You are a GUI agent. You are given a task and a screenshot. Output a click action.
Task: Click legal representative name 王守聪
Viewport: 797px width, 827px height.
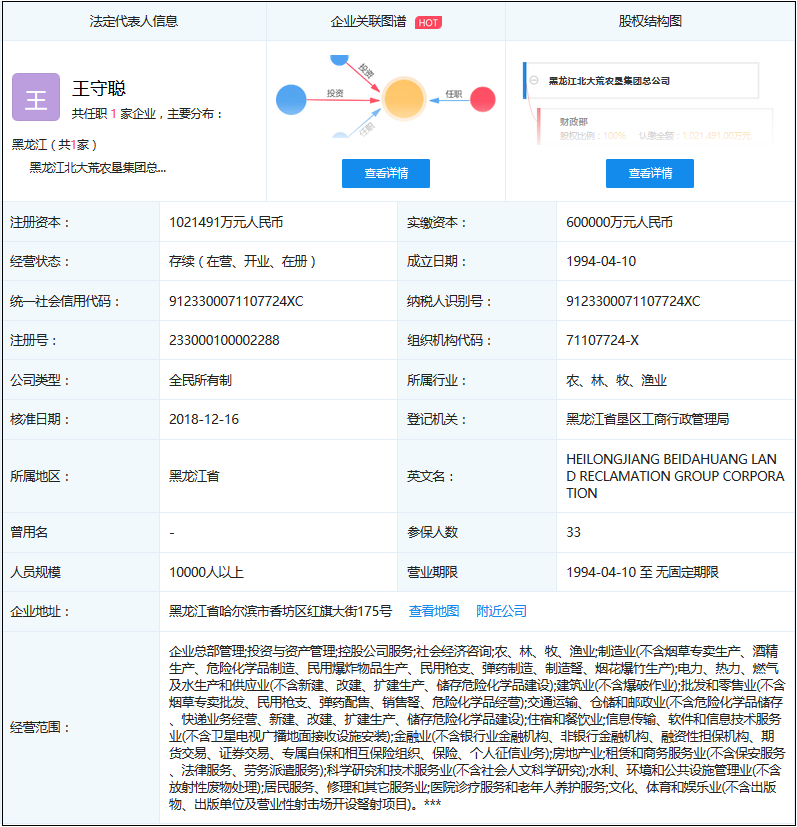point(99,88)
